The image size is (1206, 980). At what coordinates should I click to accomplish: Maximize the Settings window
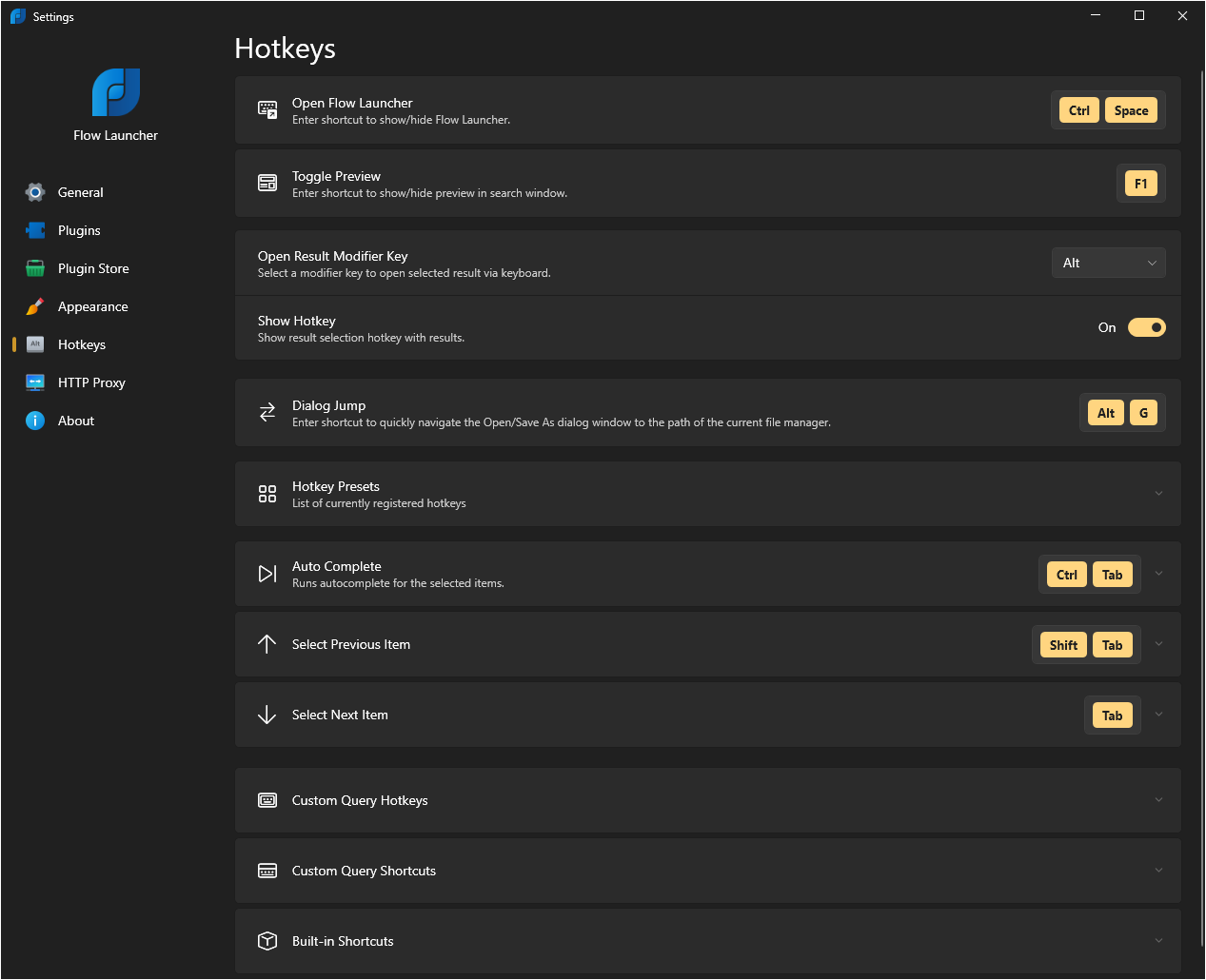pos(1139,15)
